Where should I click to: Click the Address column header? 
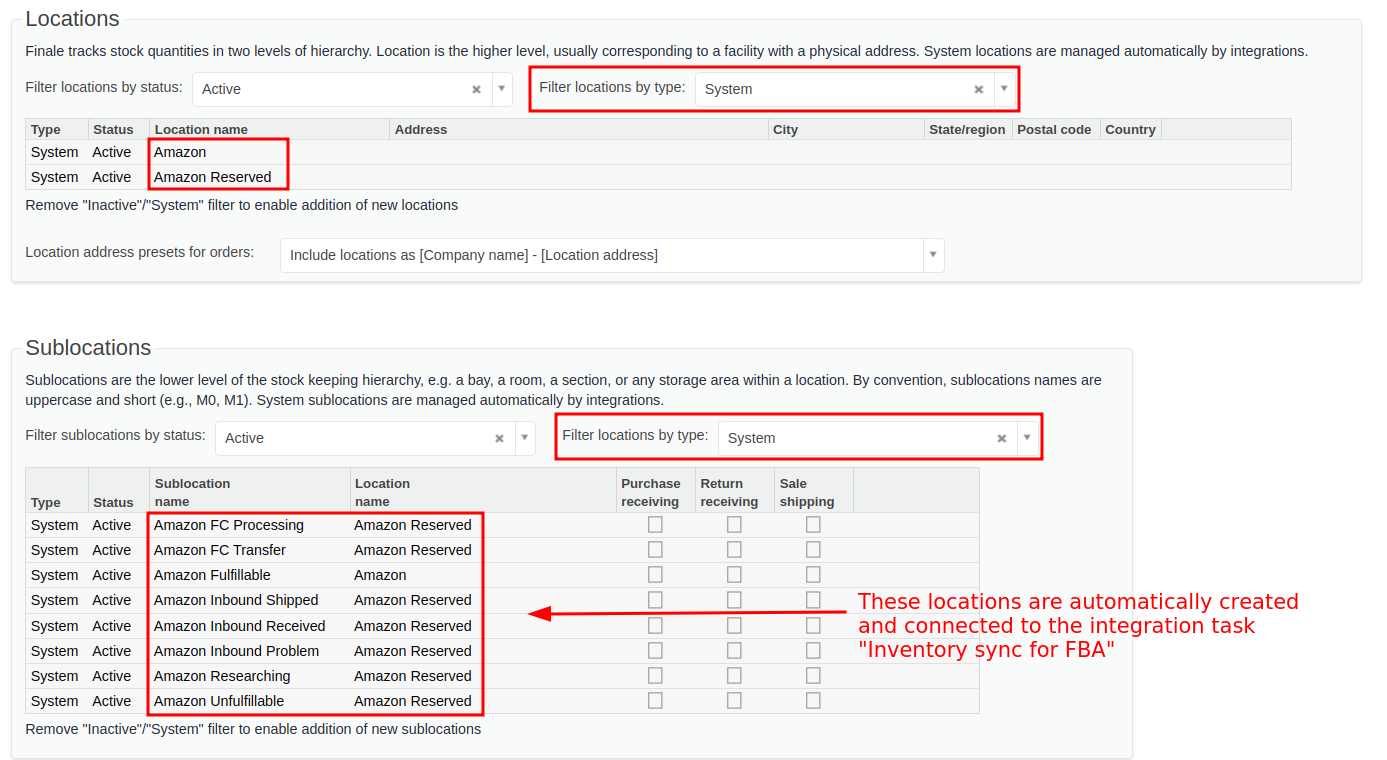(579, 129)
